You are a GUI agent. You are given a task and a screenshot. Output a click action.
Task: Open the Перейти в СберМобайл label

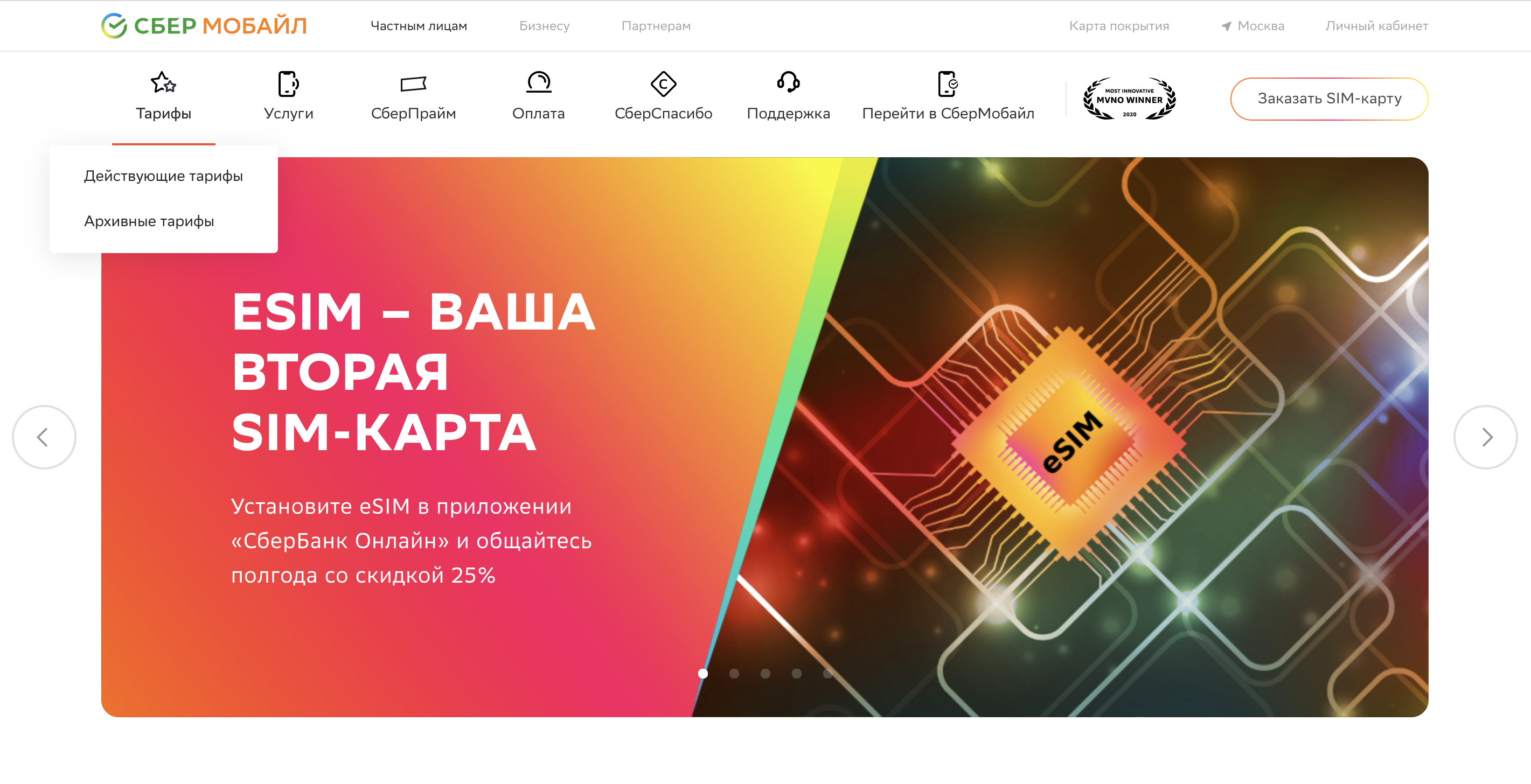(x=948, y=114)
